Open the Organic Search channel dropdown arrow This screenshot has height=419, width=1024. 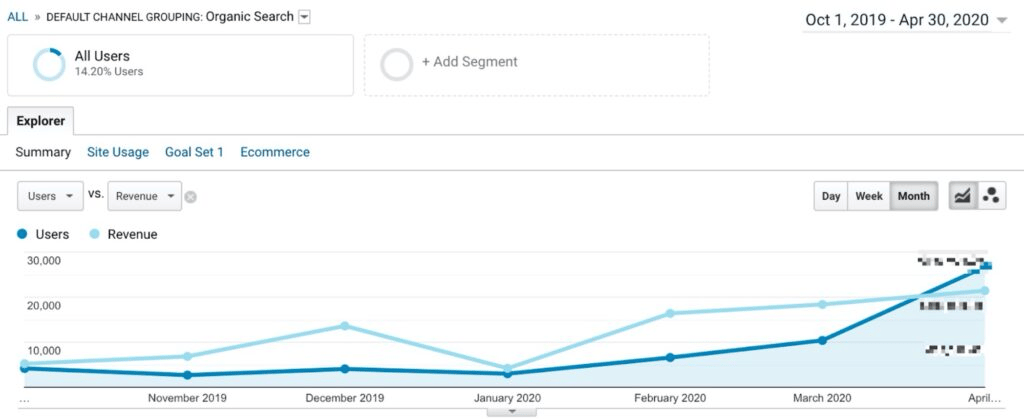(x=304, y=18)
